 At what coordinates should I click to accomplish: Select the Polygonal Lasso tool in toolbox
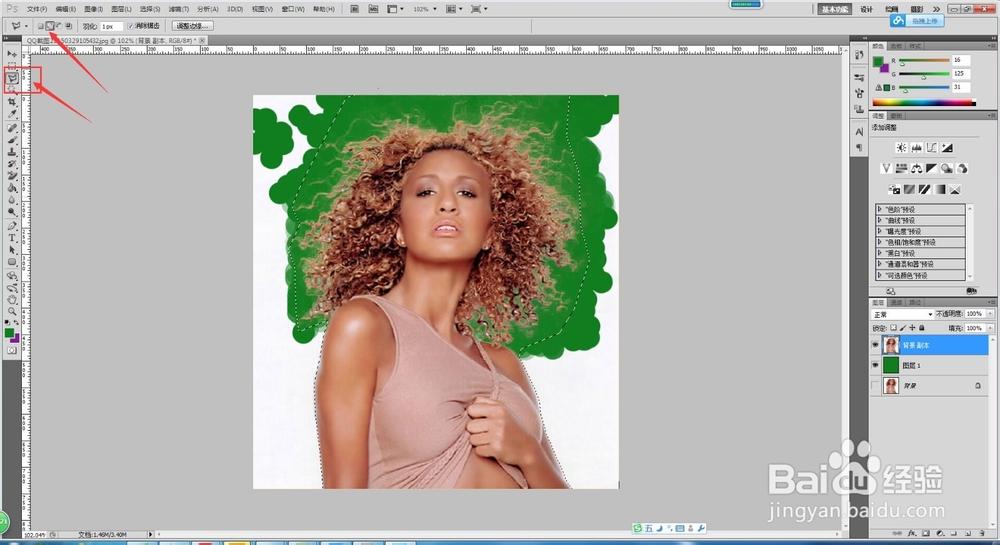[x=11, y=78]
